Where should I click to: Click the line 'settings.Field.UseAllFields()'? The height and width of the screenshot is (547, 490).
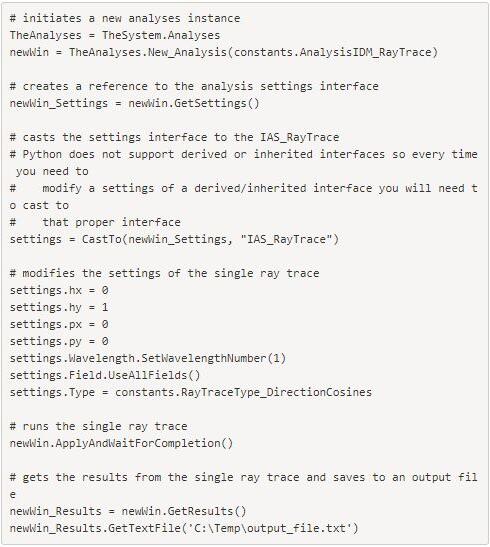click(x=105, y=375)
